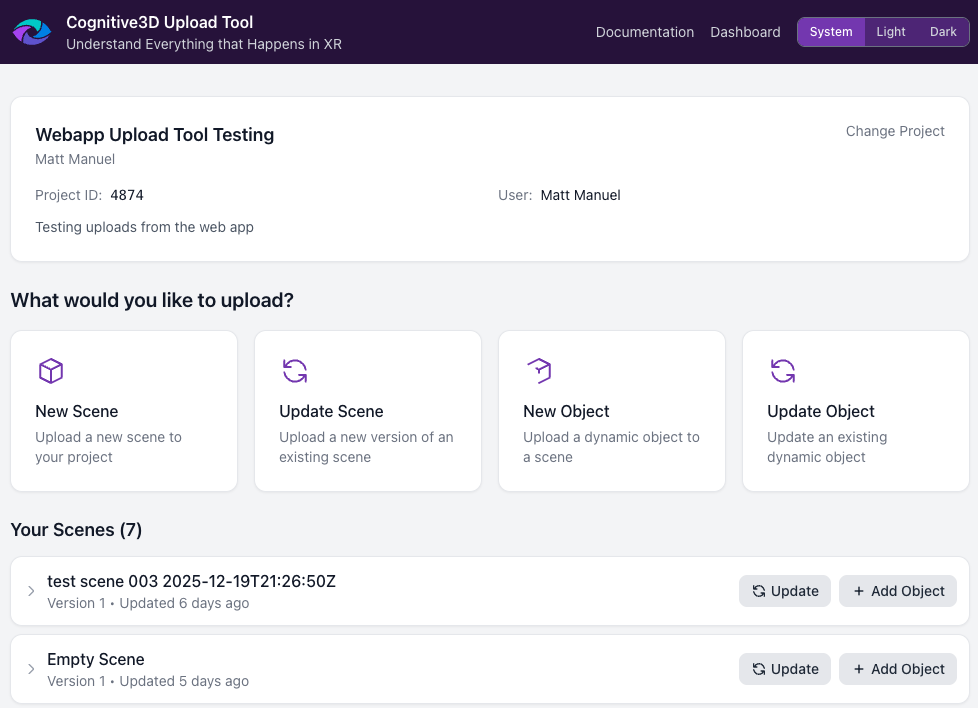Viewport: 978px width, 708px height.
Task: Open the Documentation page
Action: tap(644, 32)
